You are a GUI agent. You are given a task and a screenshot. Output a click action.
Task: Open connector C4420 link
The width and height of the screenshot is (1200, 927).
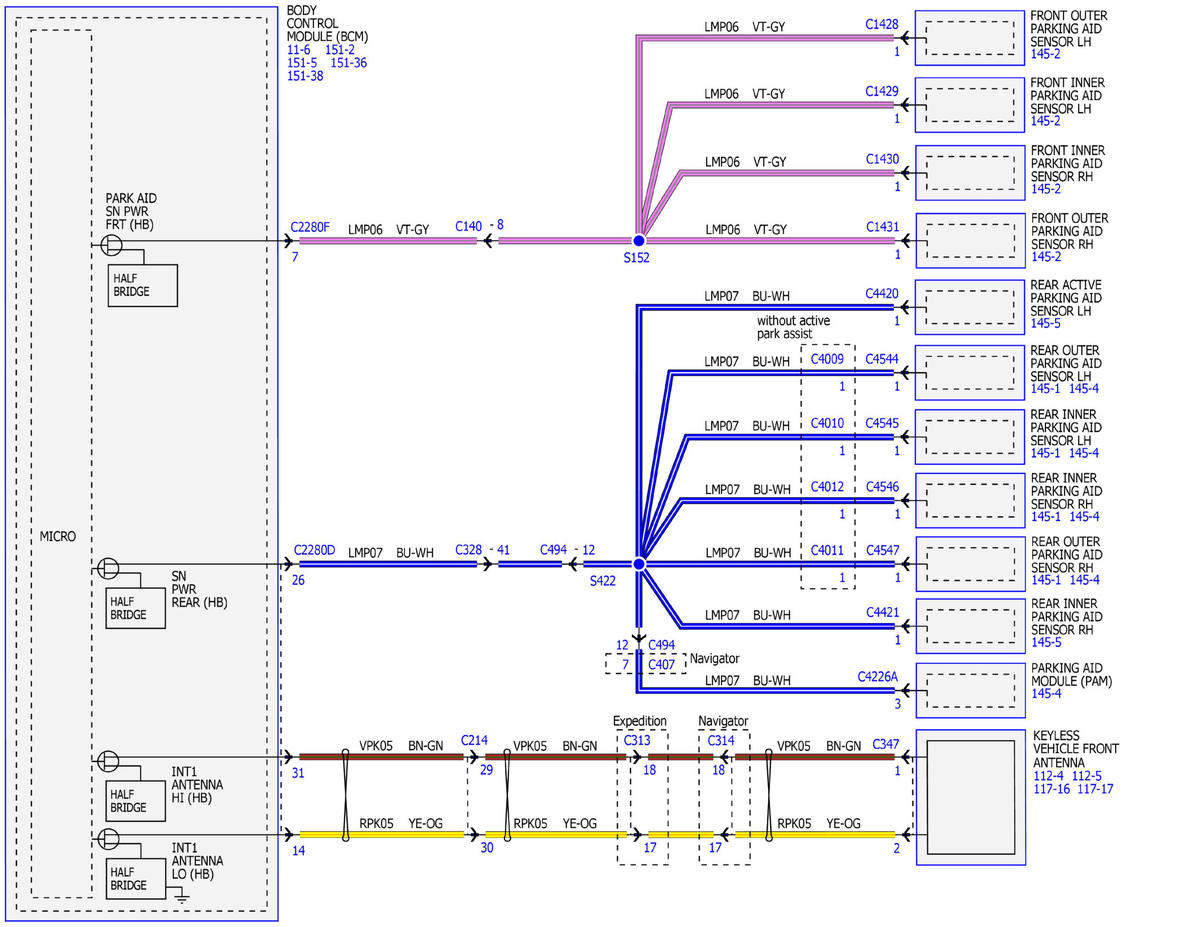click(882, 294)
